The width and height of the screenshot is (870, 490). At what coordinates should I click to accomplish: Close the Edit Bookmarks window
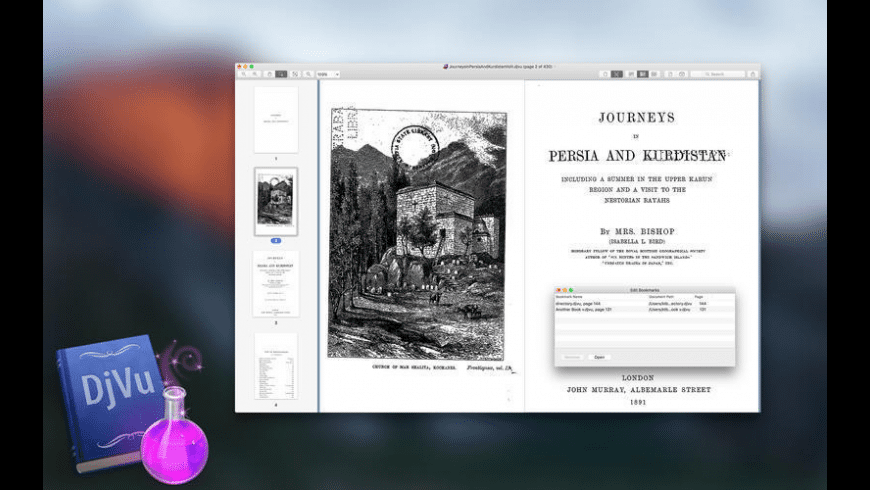pyautogui.click(x=559, y=290)
